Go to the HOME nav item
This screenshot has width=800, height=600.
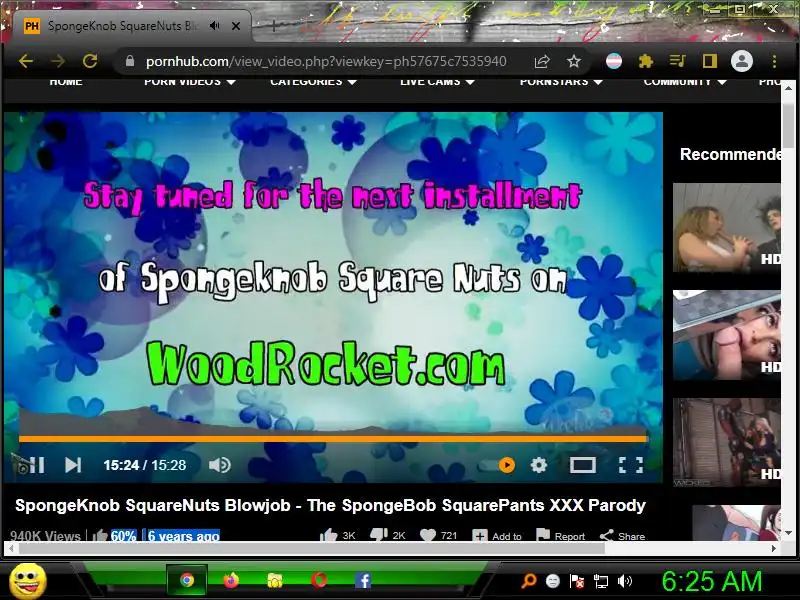pyautogui.click(x=66, y=82)
